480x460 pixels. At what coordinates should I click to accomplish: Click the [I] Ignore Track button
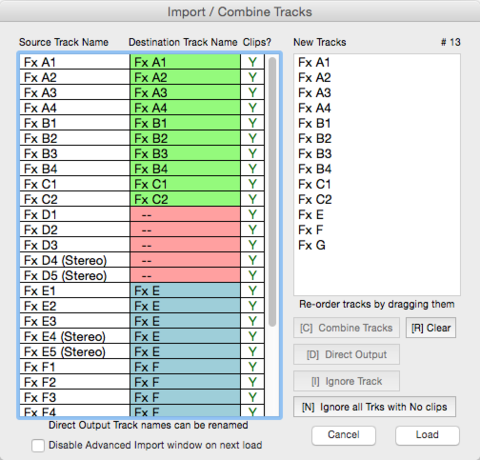point(346,381)
